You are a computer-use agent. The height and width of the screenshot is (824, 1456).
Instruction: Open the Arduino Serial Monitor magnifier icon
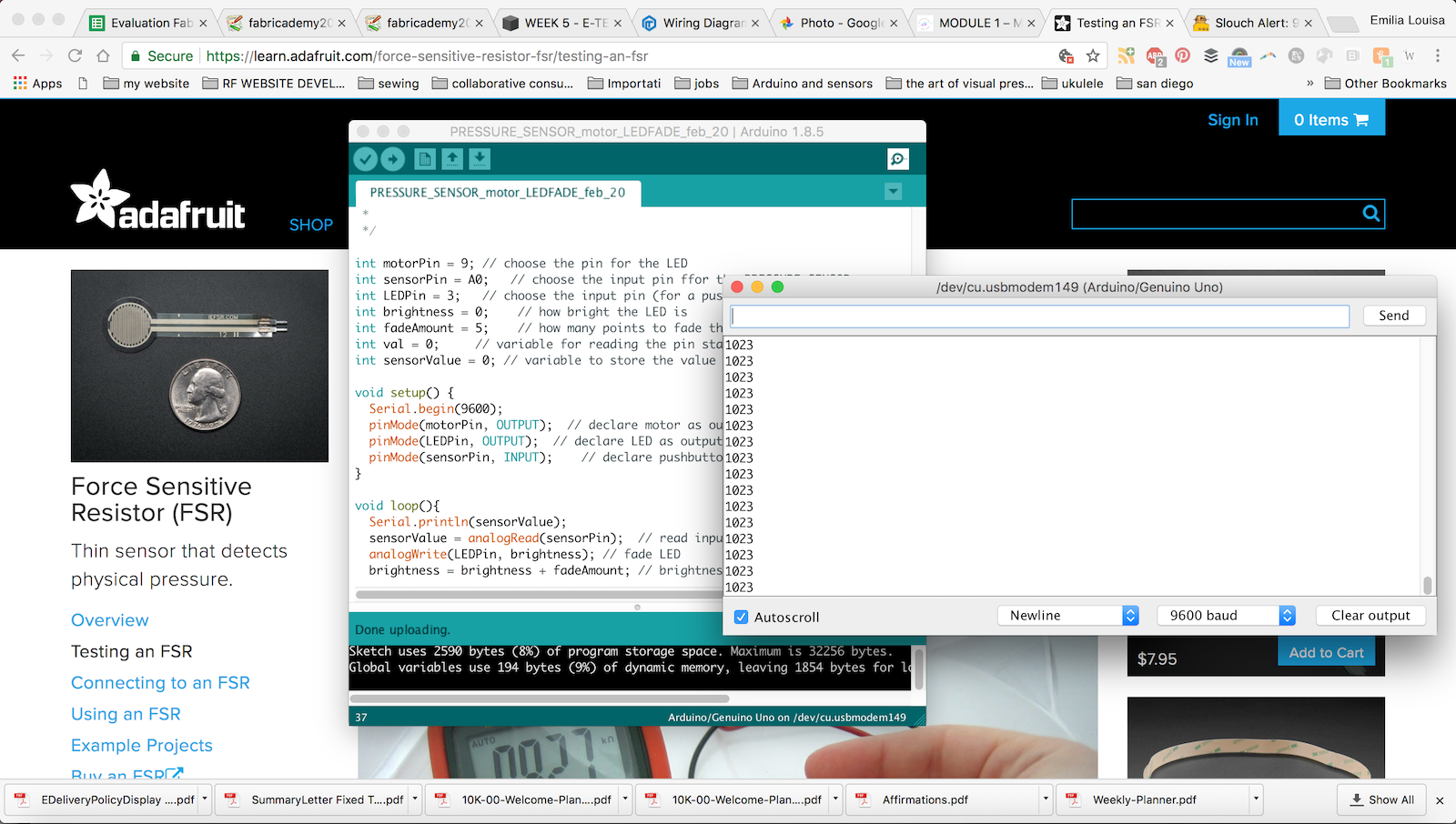(898, 159)
